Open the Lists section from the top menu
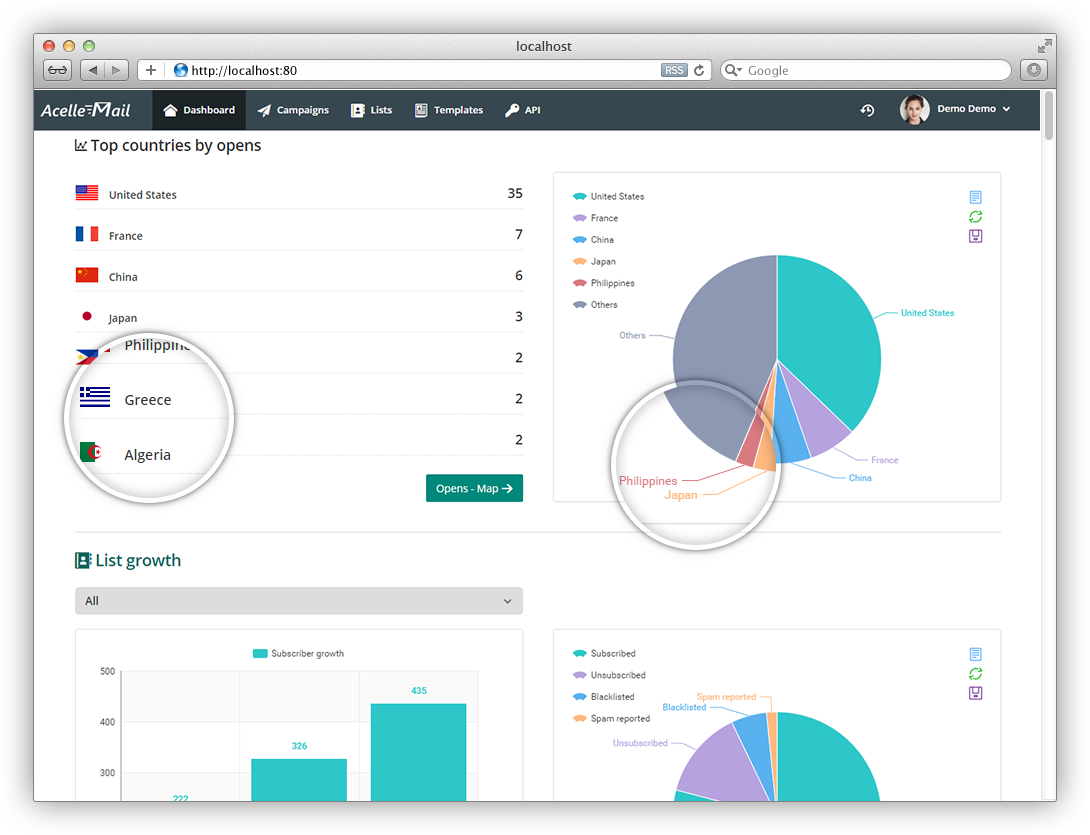1090x835 pixels. pyautogui.click(x=371, y=110)
